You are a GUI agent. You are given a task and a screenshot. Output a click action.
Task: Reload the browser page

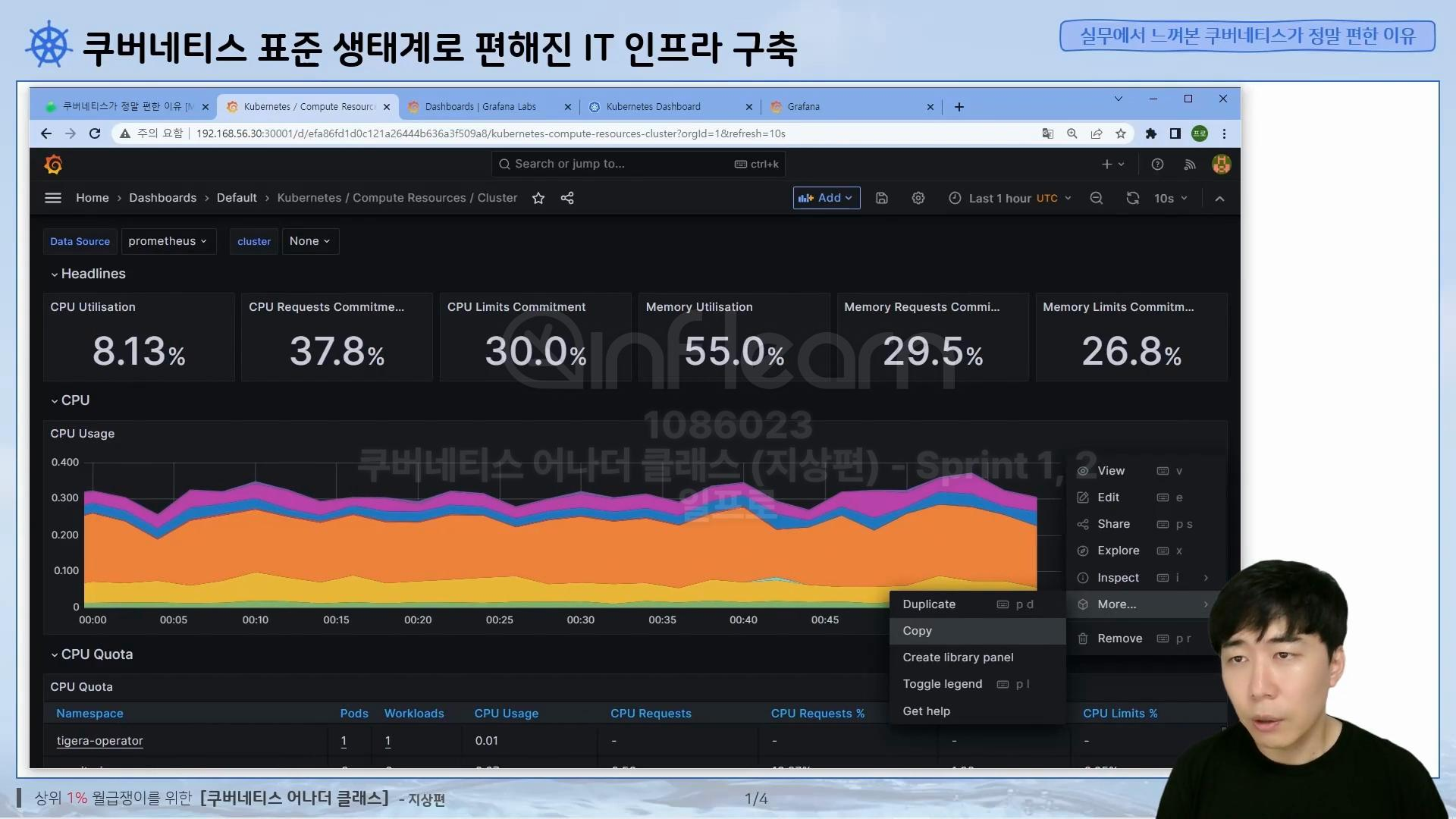point(95,133)
